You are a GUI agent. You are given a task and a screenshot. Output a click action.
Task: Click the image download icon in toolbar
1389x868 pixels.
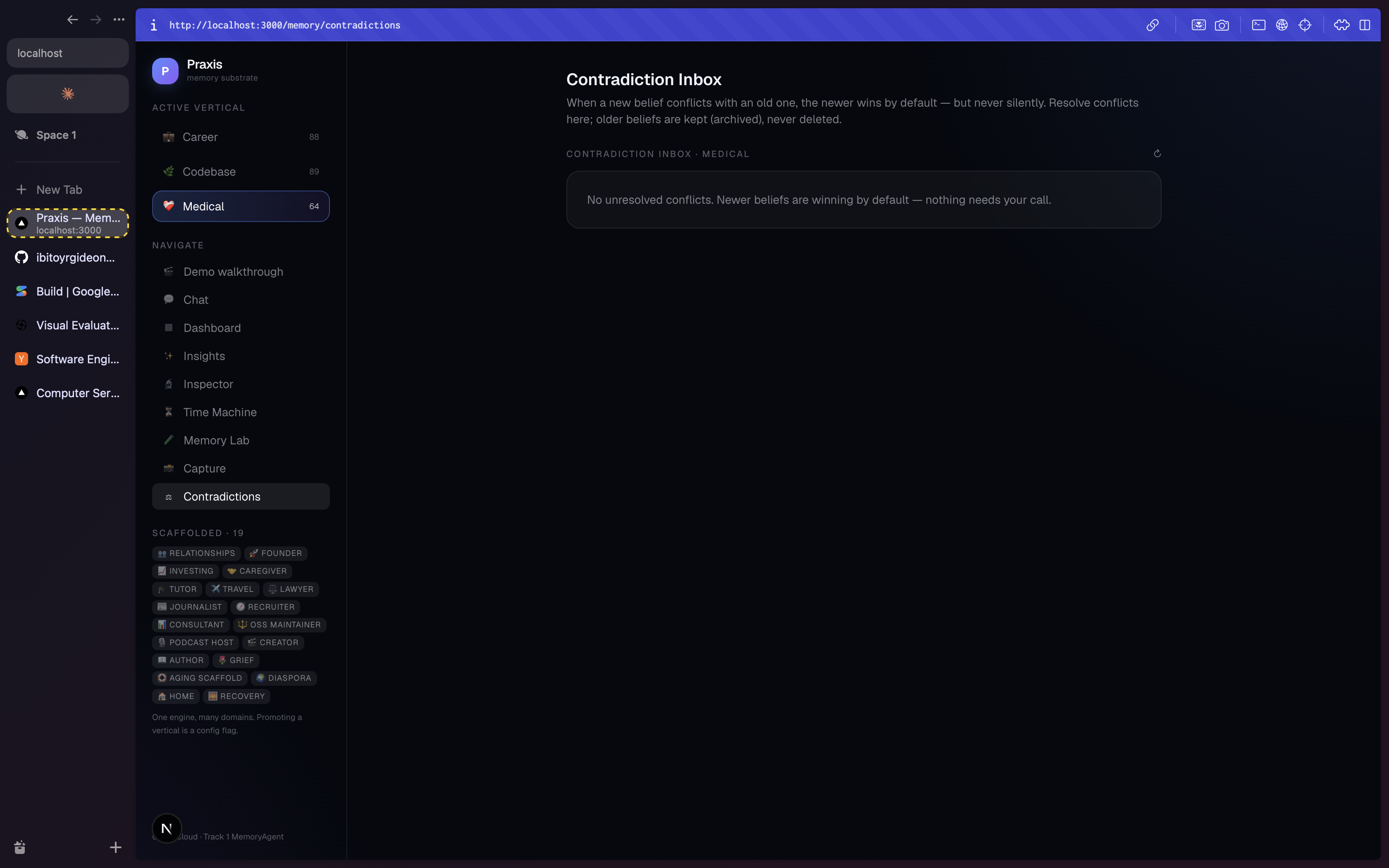point(1198,25)
